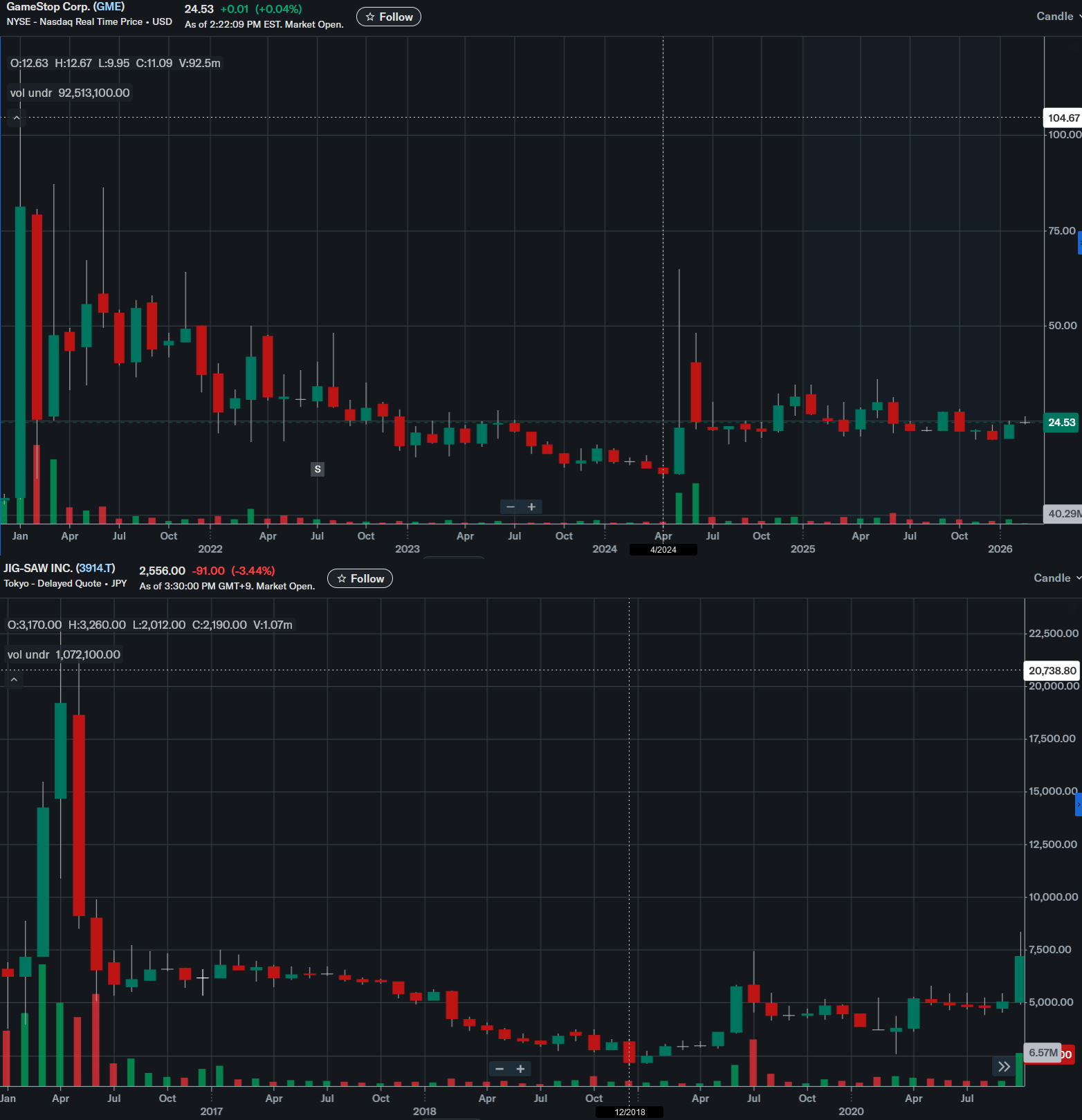The image size is (1082, 1120).
Task: Click the 17,500.00 price axis label
Action: (1053, 739)
